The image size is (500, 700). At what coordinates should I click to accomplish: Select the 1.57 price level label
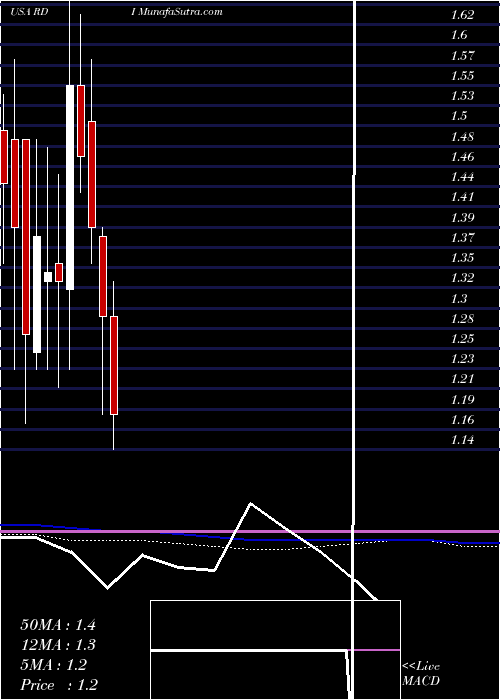[x=462, y=56]
